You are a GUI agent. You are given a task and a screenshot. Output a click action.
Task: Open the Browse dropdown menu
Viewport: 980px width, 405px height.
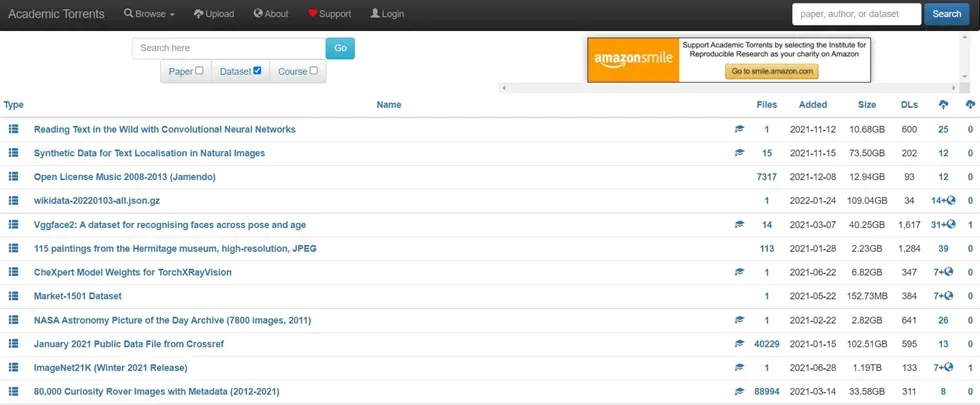[149, 14]
